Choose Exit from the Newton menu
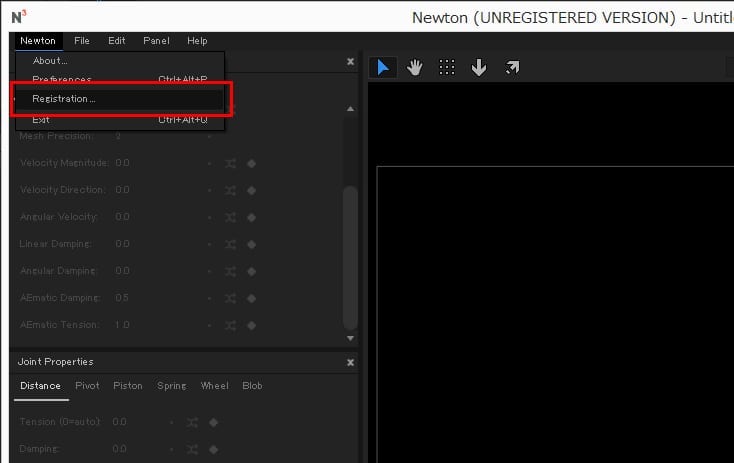The width and height of the screenshot is (734, 463). [x=120, y=120]
